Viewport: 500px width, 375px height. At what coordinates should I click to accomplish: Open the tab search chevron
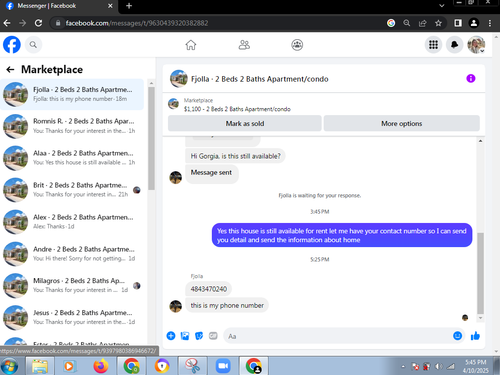point(441,6)
